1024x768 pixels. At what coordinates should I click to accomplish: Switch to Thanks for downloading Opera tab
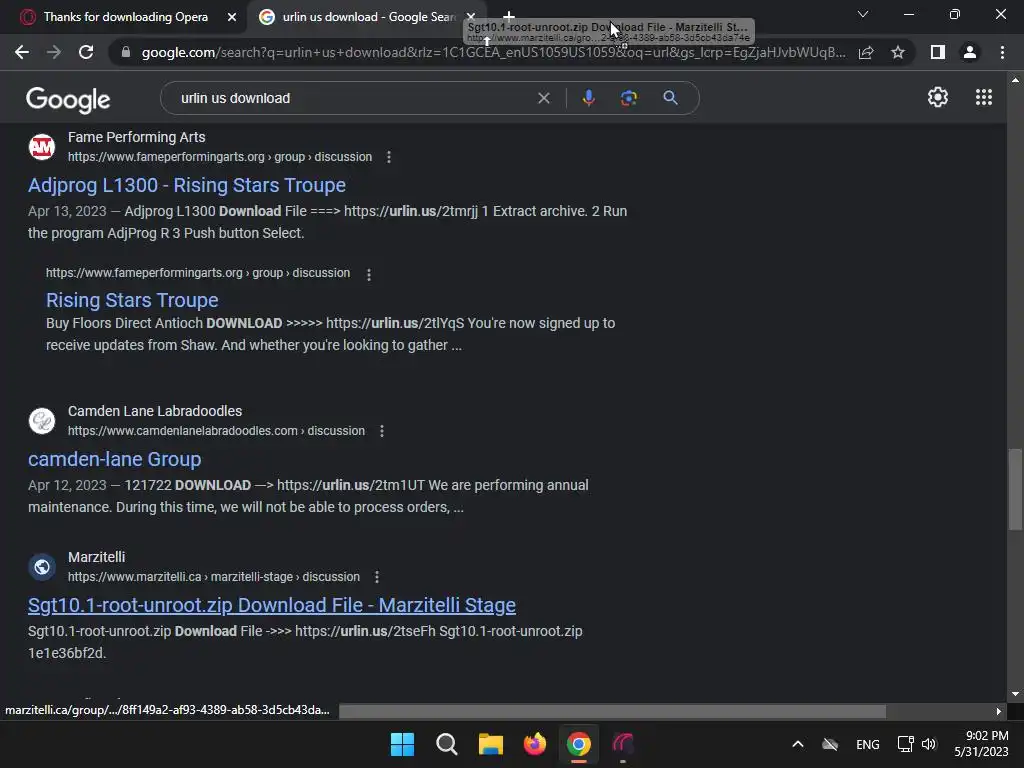point(125,17)
